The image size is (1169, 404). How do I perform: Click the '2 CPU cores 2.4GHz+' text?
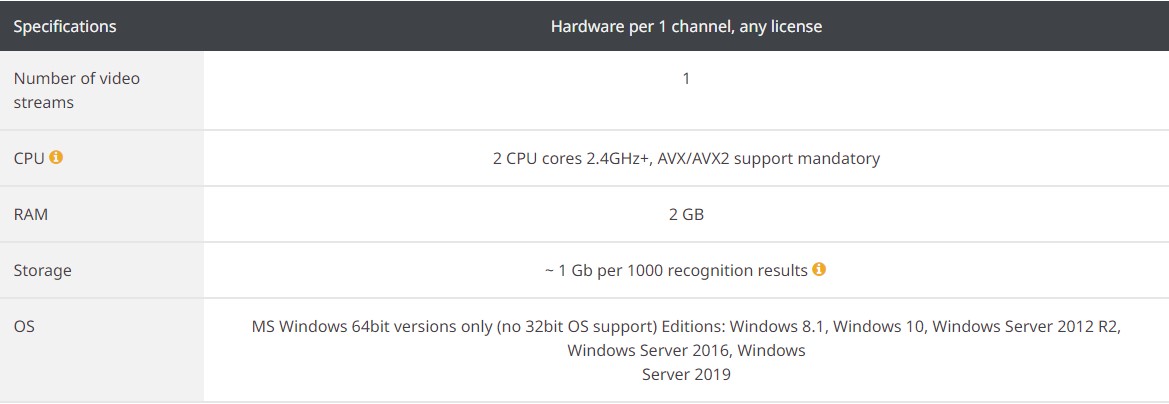tap(570, 158)
